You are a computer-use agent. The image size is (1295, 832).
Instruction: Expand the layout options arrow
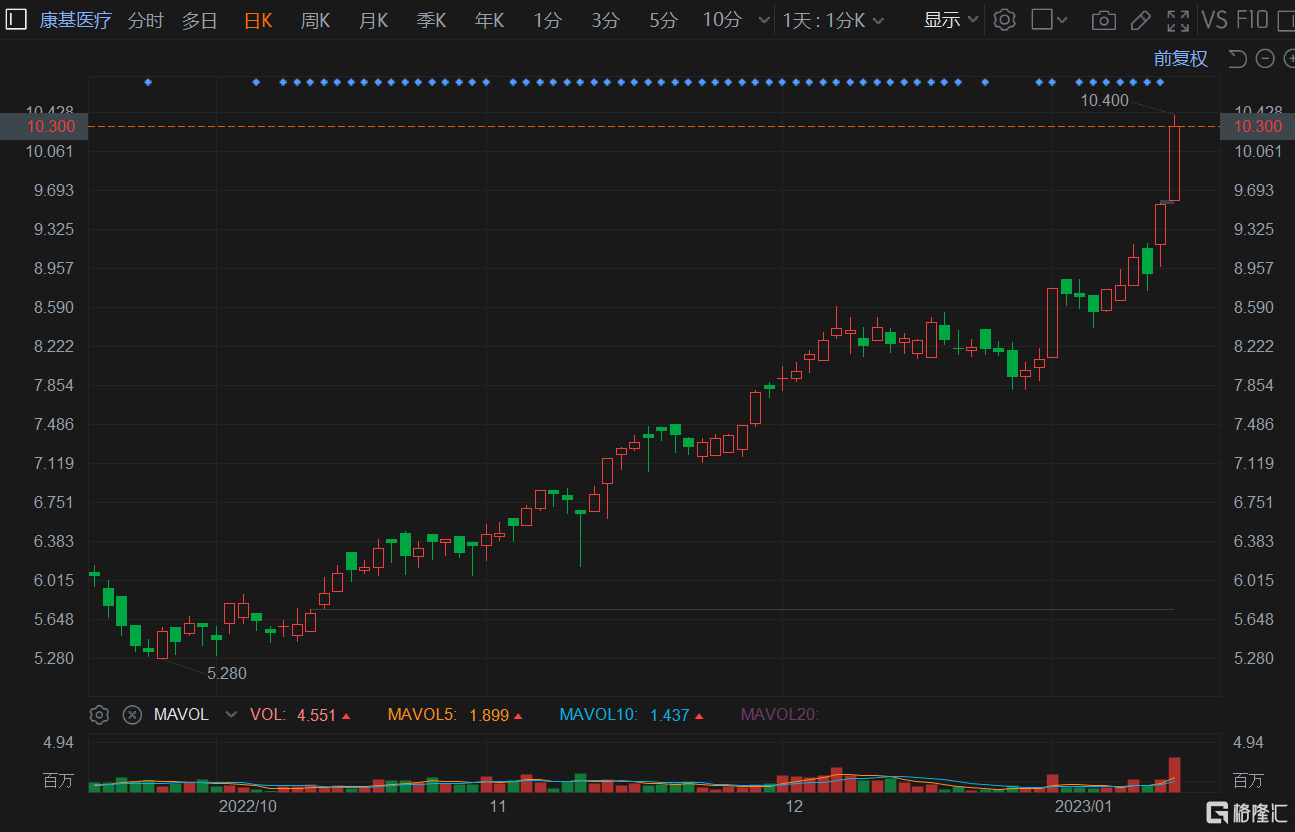[1062, 20]
